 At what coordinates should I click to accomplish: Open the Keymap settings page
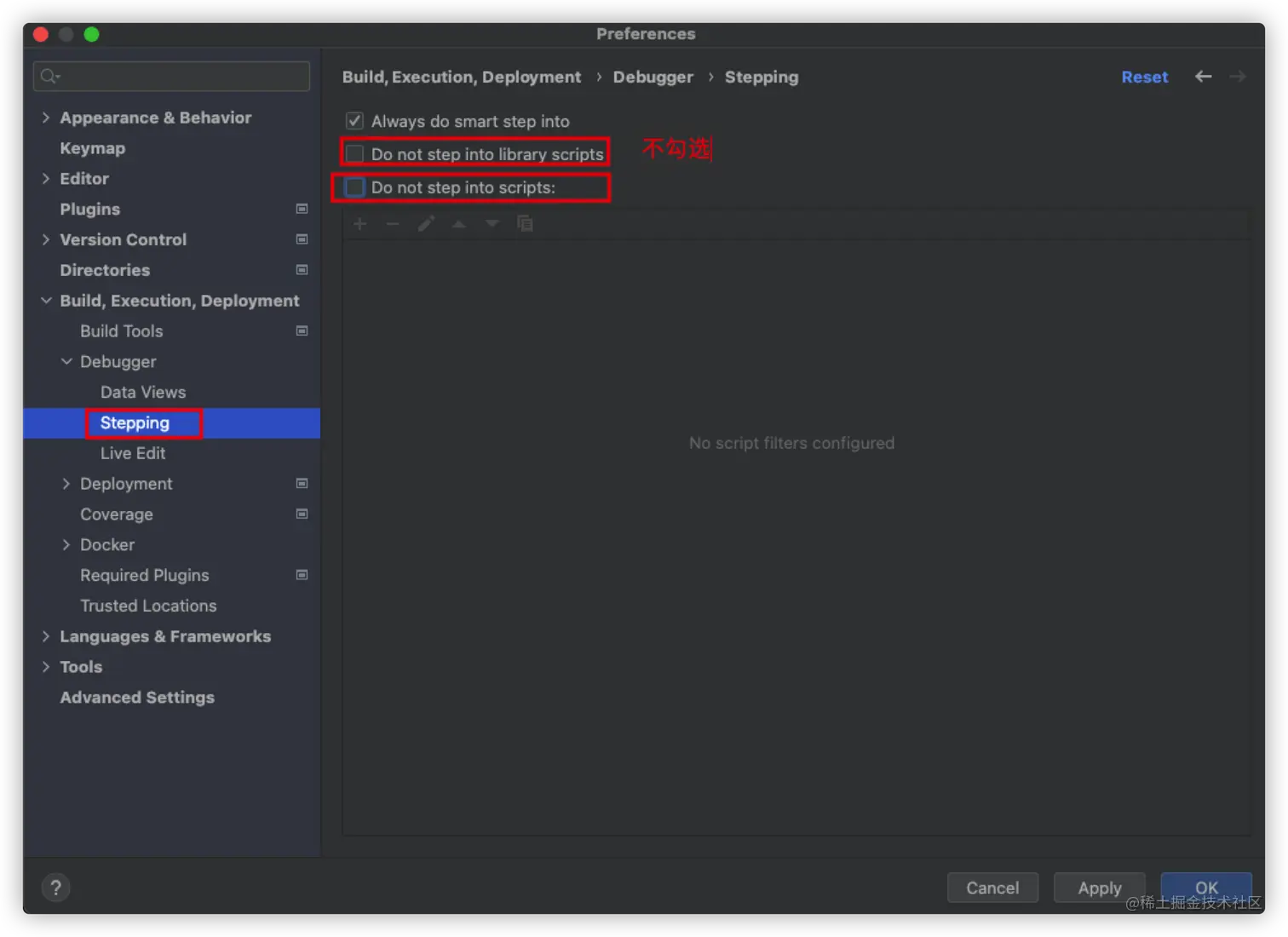coord(93,148)
